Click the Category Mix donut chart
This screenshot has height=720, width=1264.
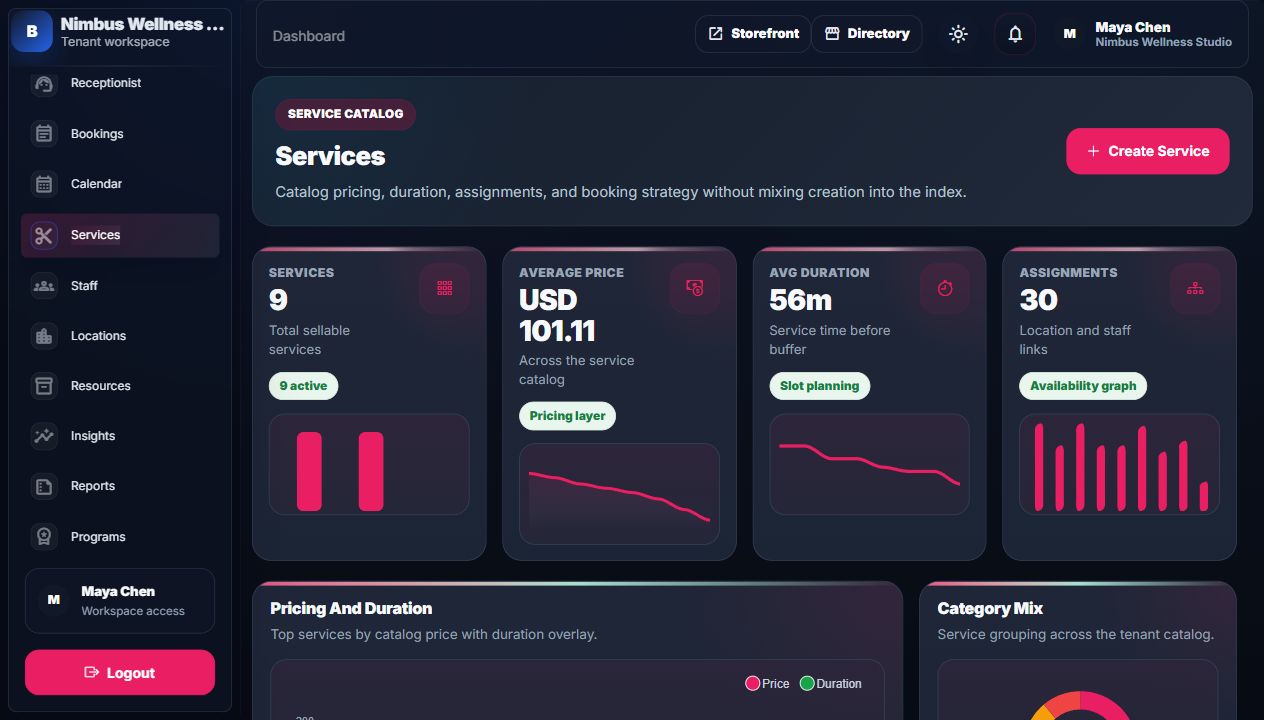[x=1081, y=705]
